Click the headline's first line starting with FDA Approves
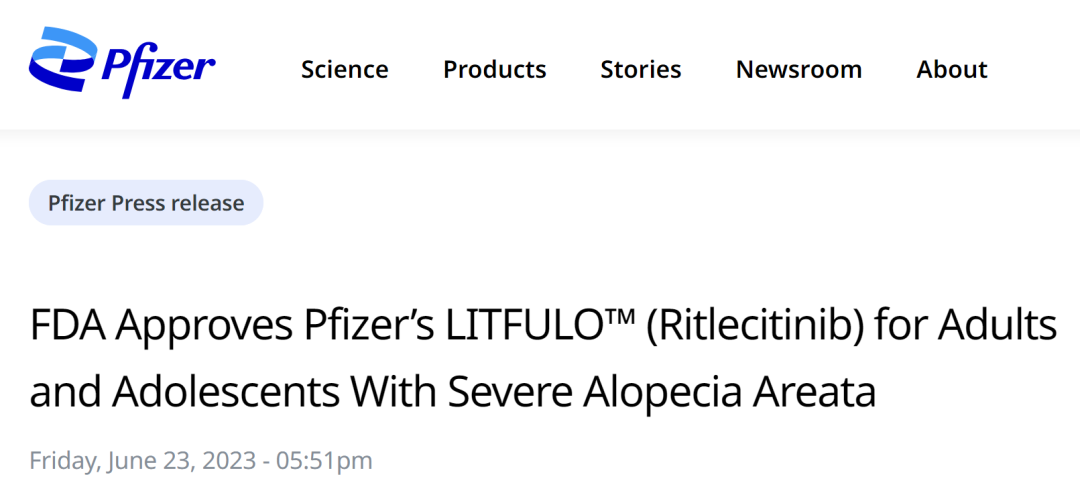 [543, 326]
